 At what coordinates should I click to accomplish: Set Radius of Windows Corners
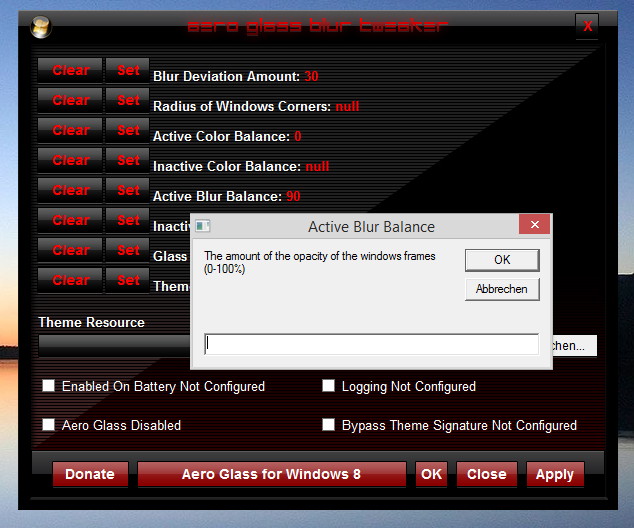click(x=128, y=100)
